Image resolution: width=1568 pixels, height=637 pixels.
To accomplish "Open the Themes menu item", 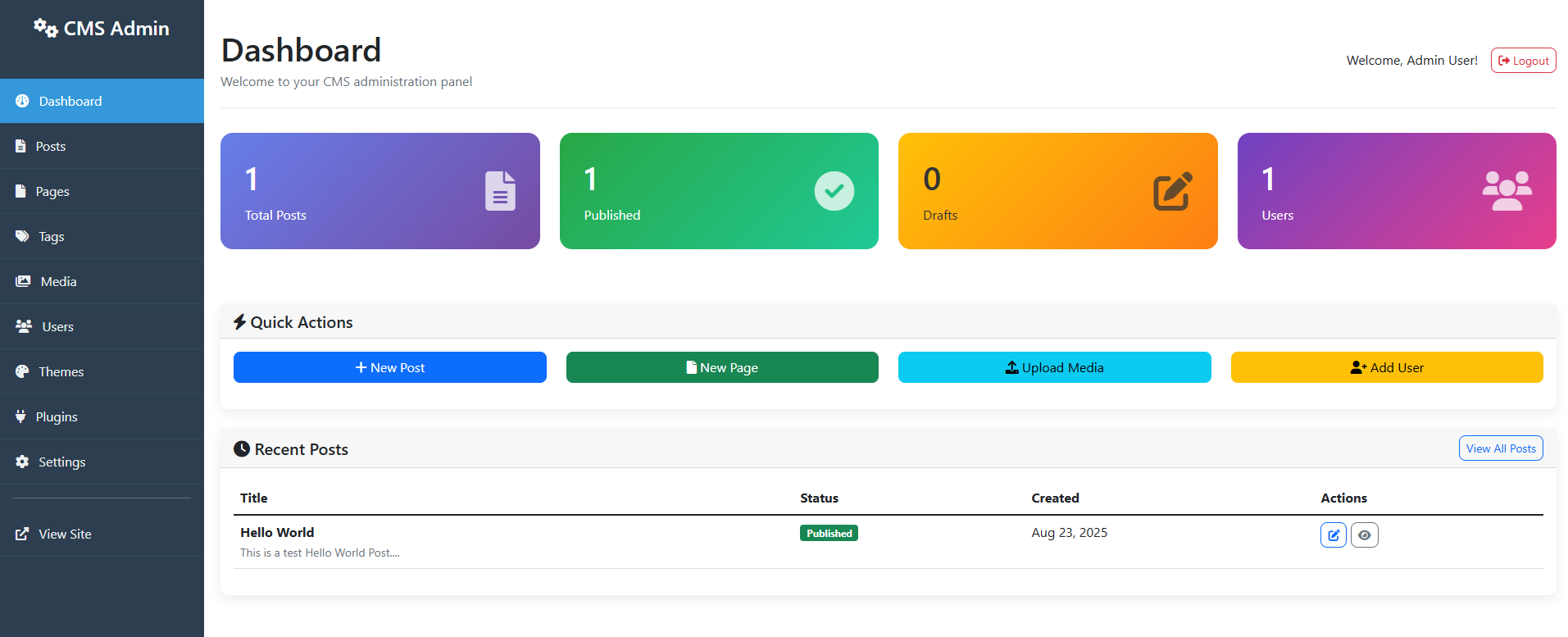I will [61, 372].
